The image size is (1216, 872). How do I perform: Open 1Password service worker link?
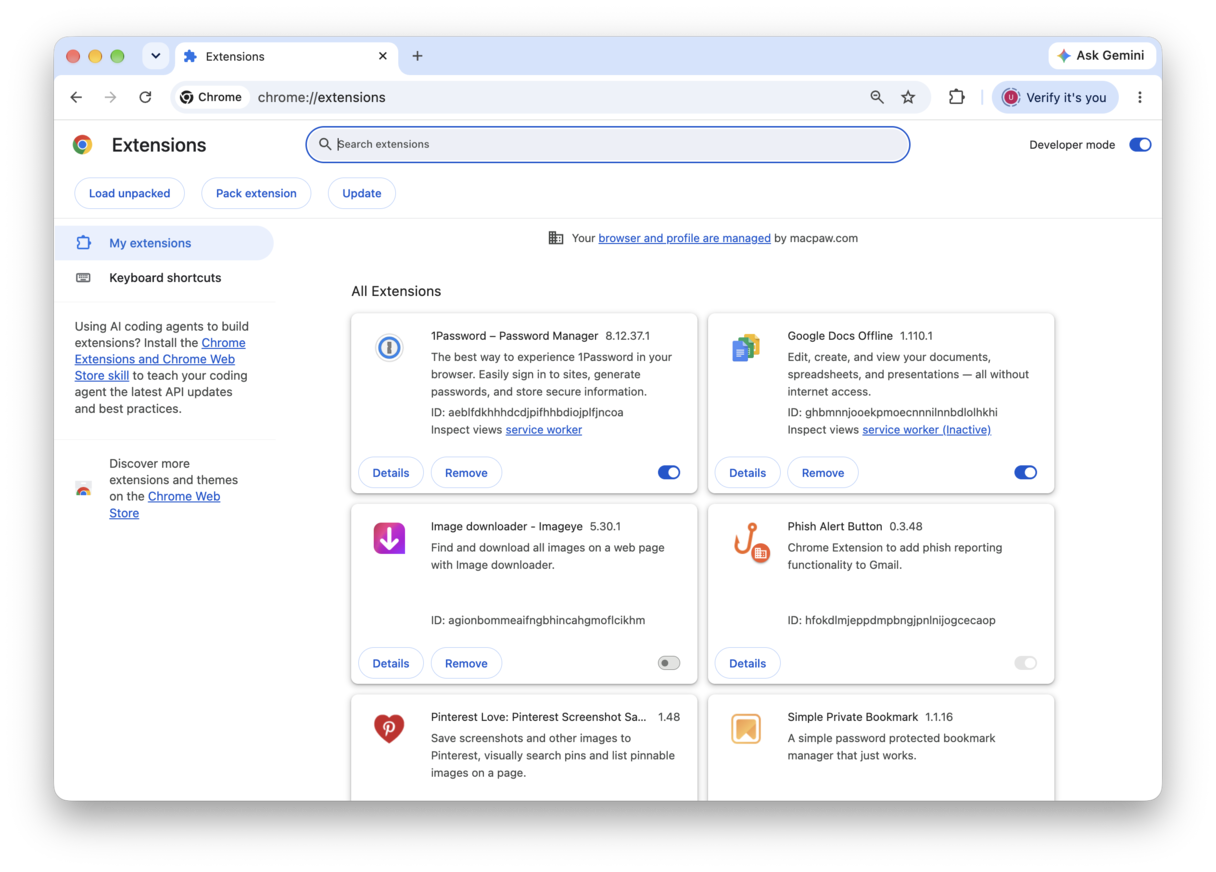coord(544,430)
